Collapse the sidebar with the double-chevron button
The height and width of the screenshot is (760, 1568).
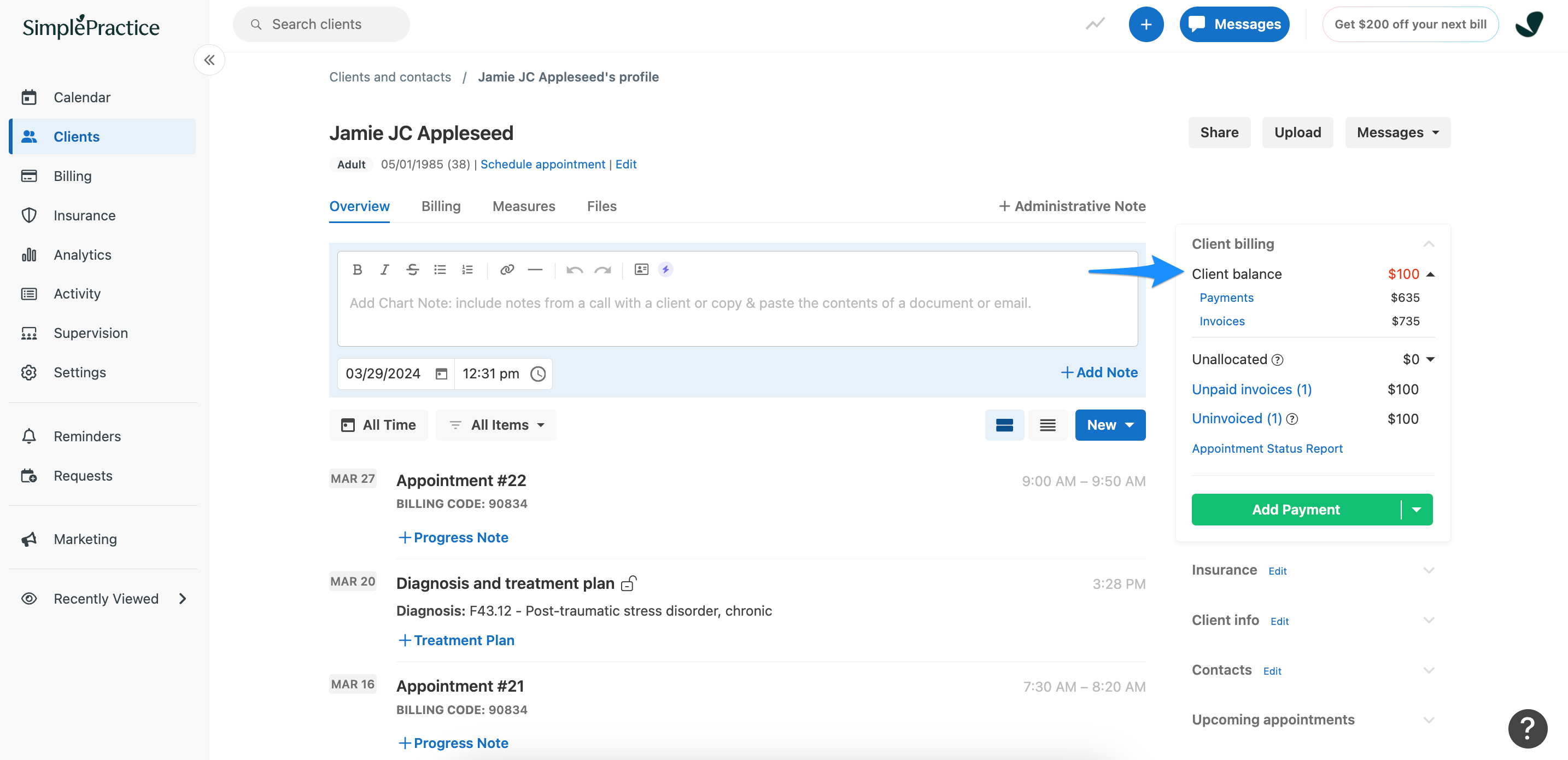[209, 60]
